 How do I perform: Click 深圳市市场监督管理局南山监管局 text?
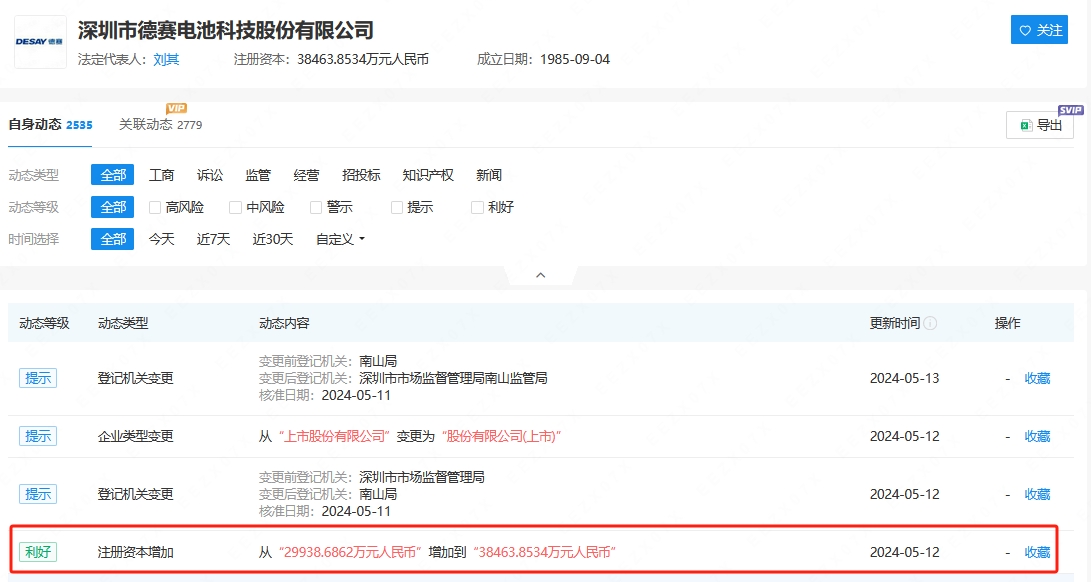tap(453, 378)
